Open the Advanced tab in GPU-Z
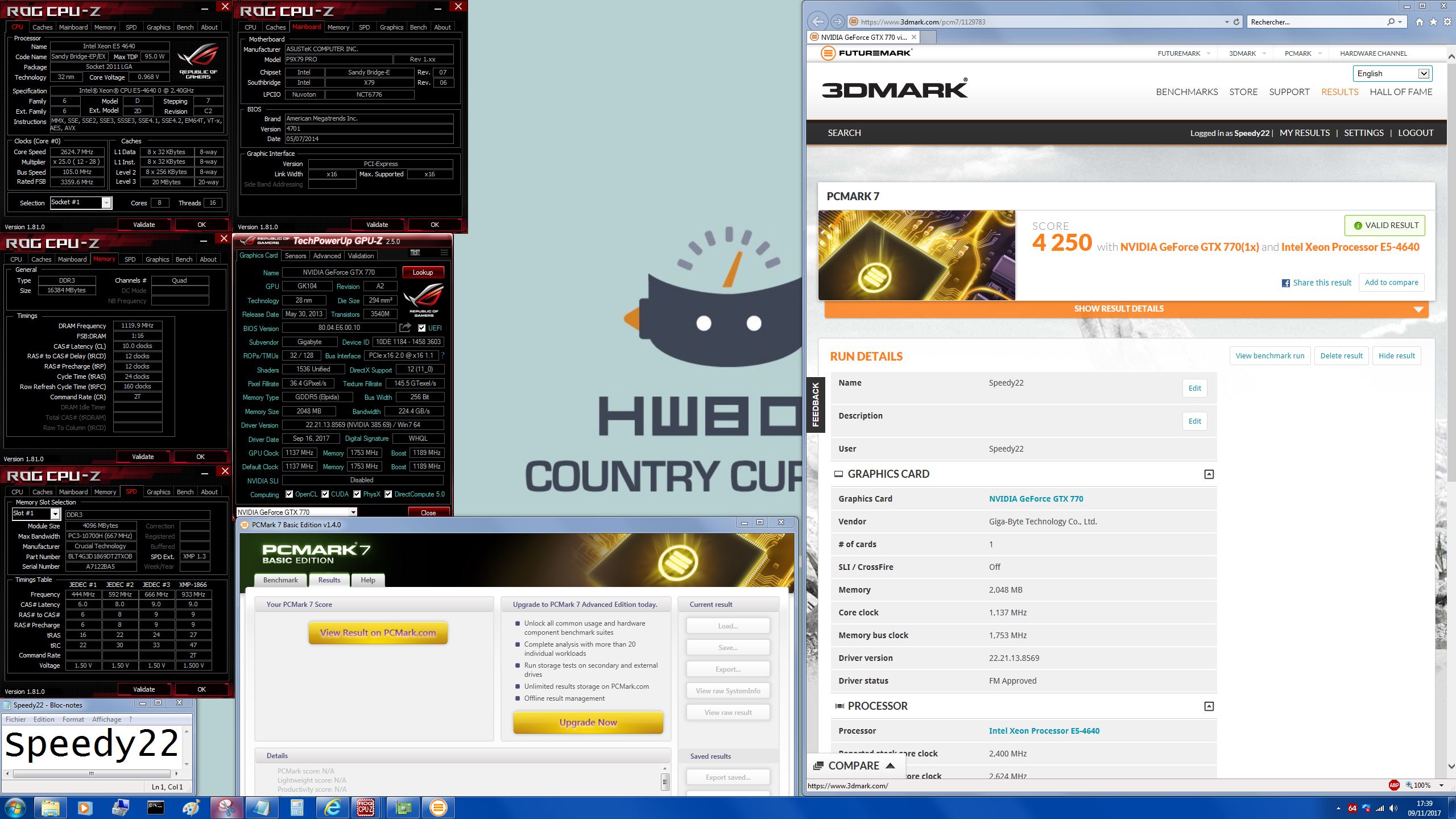Viewport: 1456px width, 819px height. point(327,256)
